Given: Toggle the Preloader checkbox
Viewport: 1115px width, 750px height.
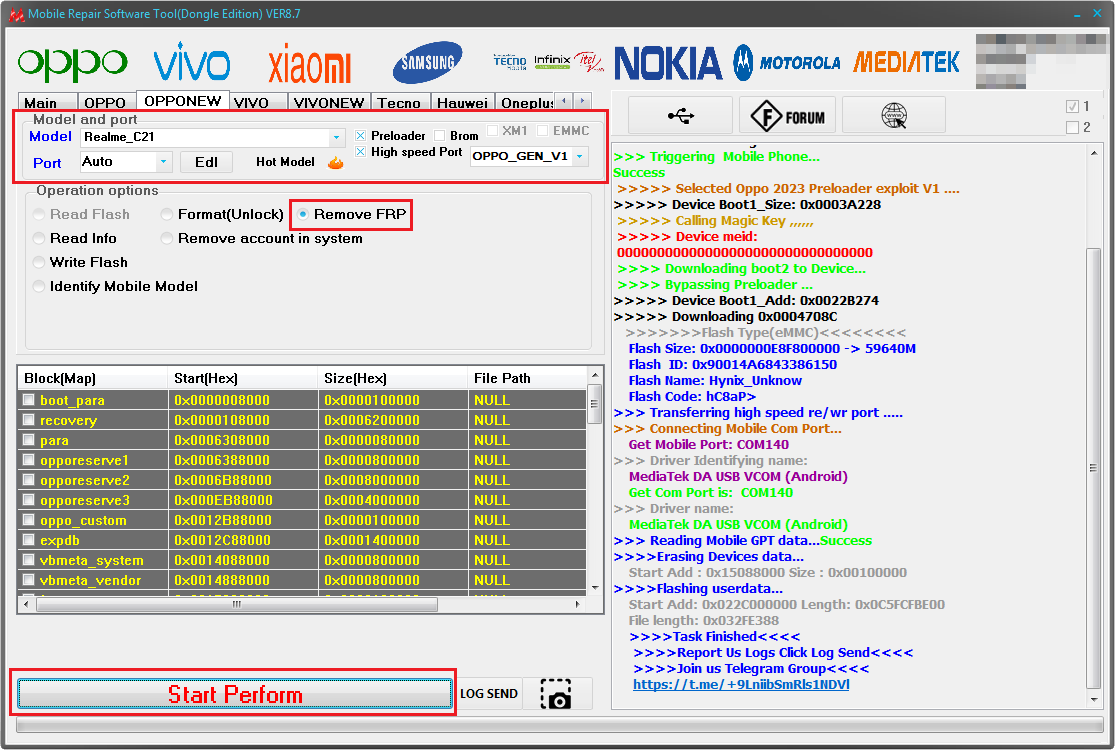Looking at the screenshot, I should [361, 136].
